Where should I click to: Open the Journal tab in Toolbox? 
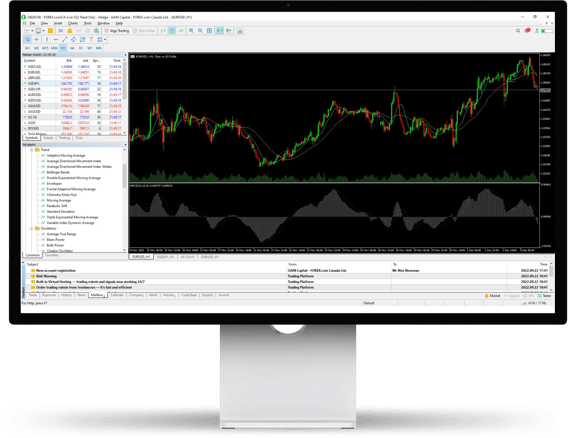point(224,295)
